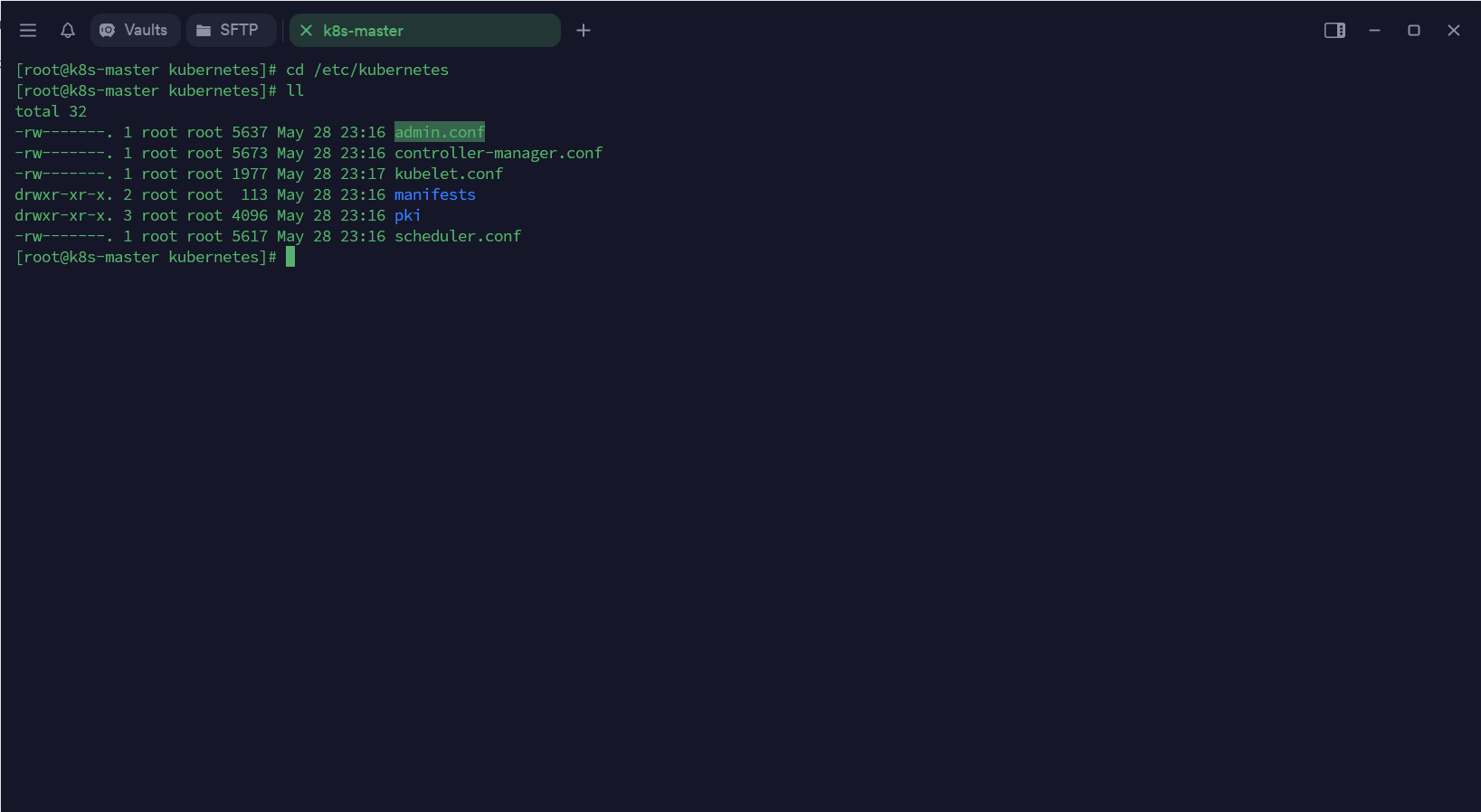Click the terminal cursor at the prompt
This screenshot has height=812, width=1481.
(x=290, y=257)
